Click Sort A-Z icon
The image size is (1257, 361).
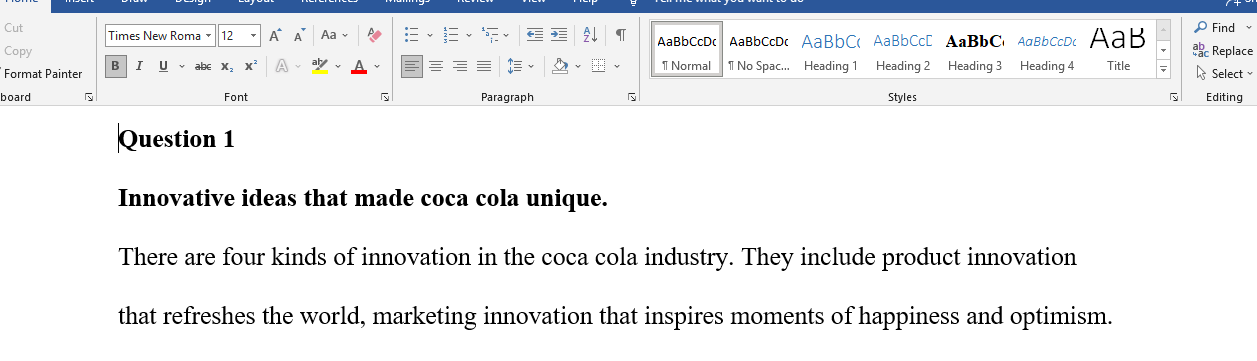pos(590,35)
